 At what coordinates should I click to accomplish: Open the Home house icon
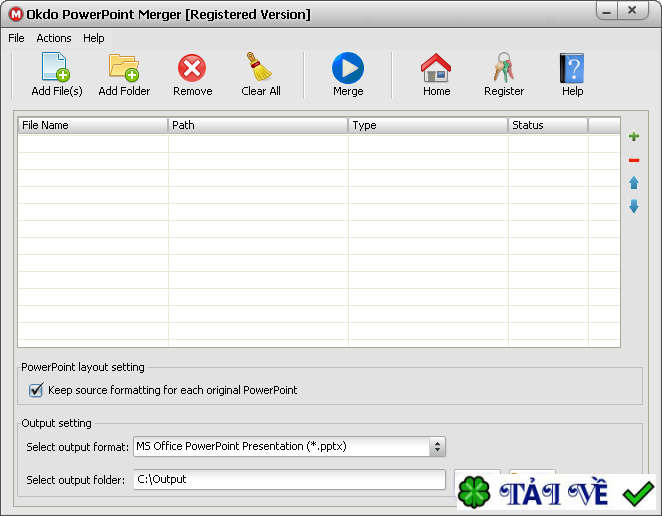tap(436, 68)
